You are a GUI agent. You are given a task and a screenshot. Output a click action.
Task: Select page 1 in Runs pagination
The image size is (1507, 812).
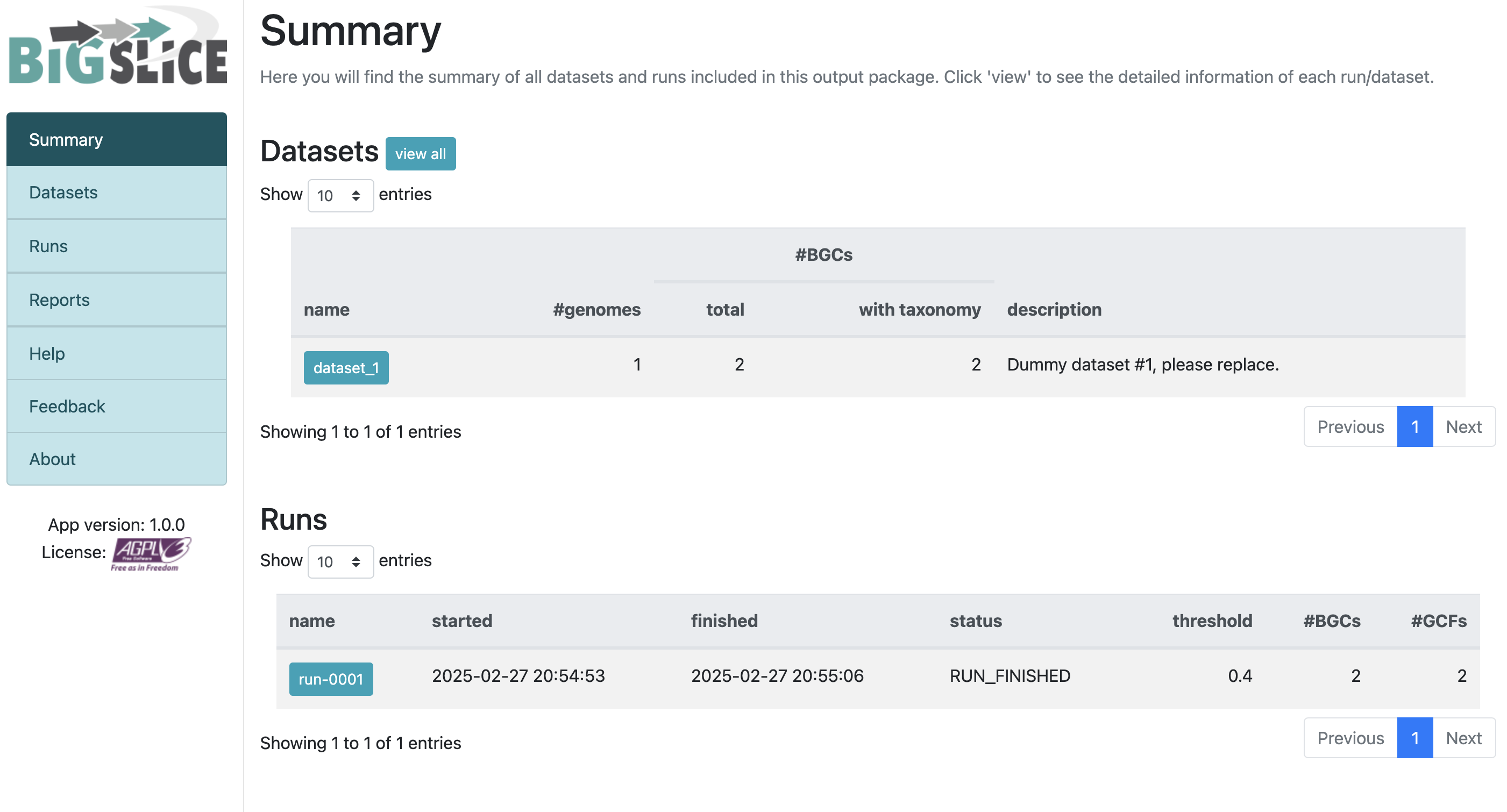1414,738
